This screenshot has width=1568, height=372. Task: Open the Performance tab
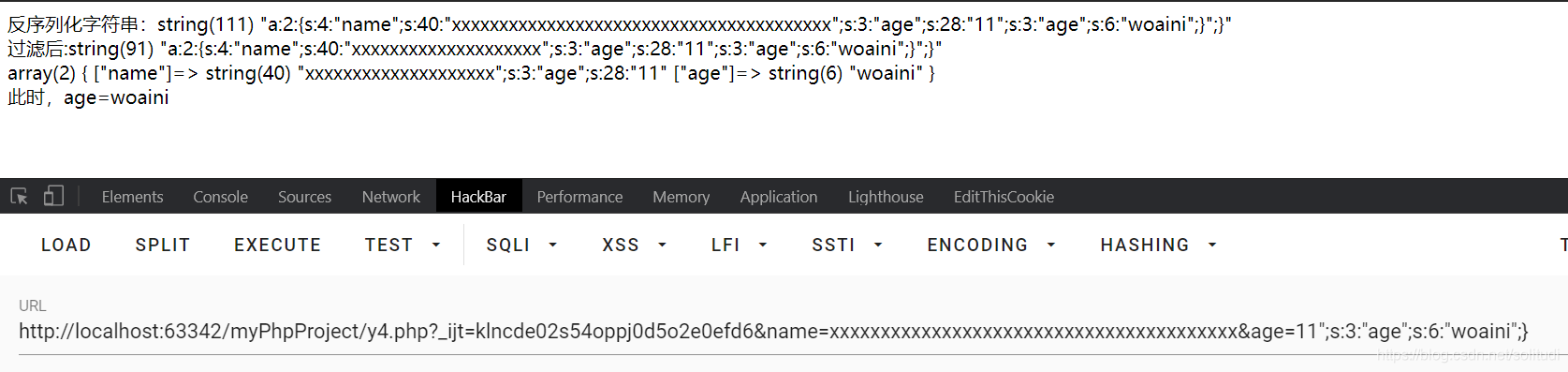[x=579, y=197]
